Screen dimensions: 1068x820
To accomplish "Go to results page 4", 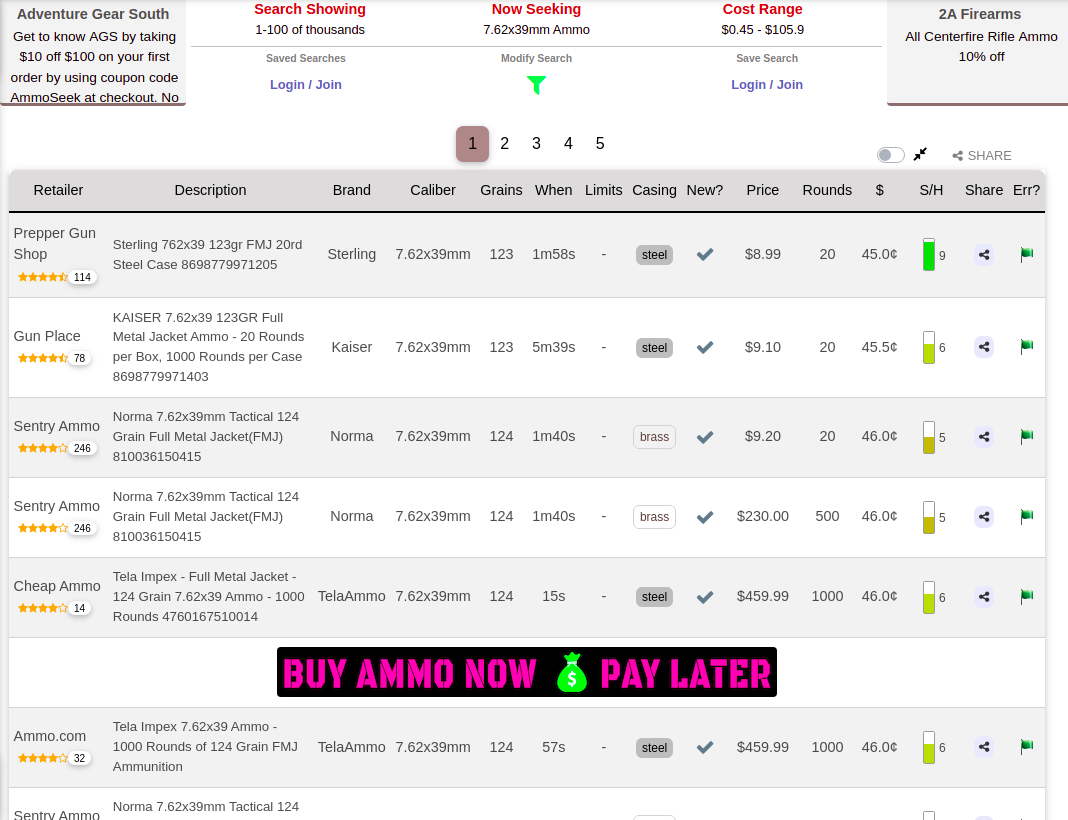I will tap(568, 144).
